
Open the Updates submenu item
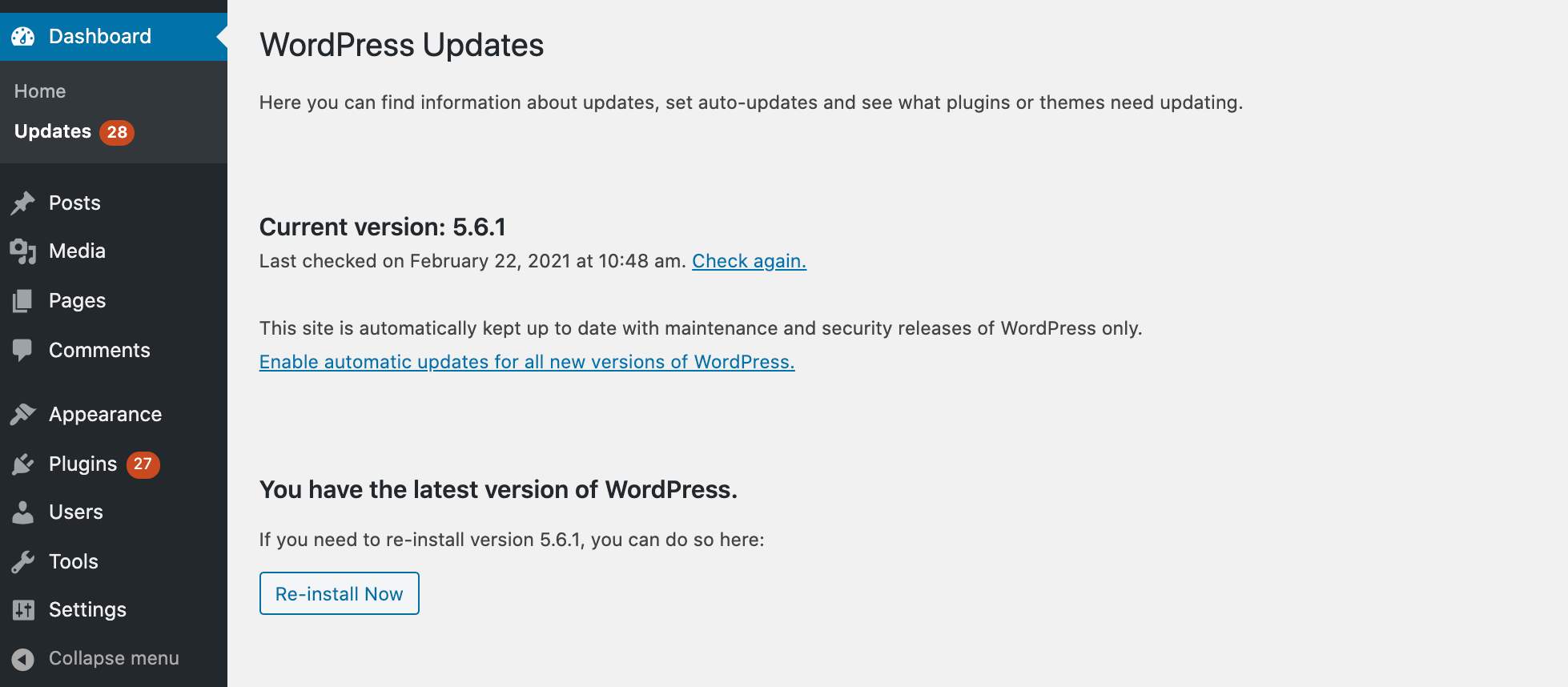point(53,131)
